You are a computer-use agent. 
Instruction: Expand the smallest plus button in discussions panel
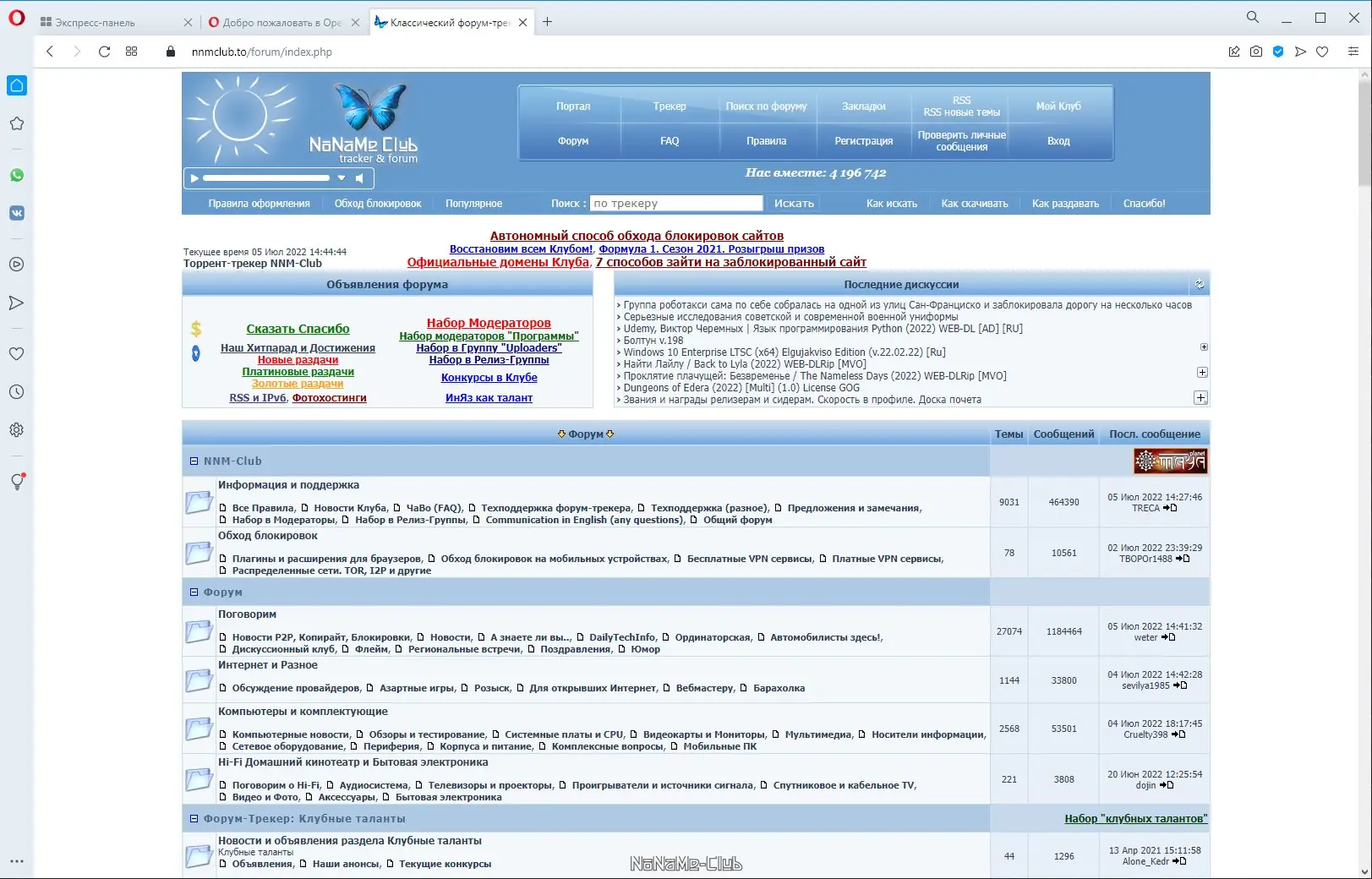[1204, 347]
